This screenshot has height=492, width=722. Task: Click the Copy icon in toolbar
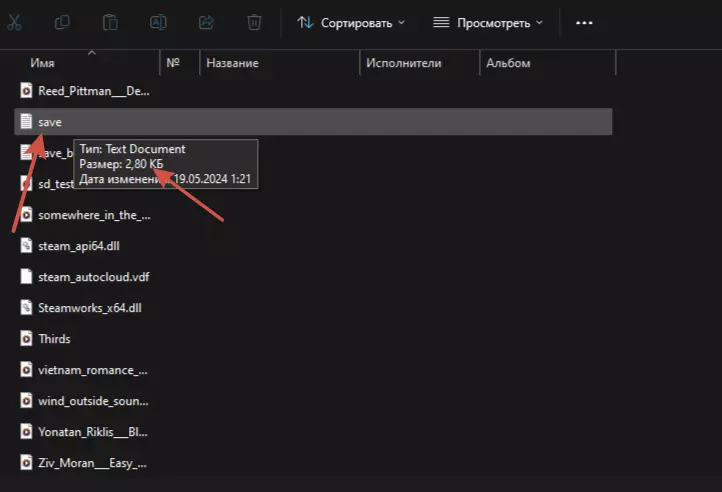62,22
